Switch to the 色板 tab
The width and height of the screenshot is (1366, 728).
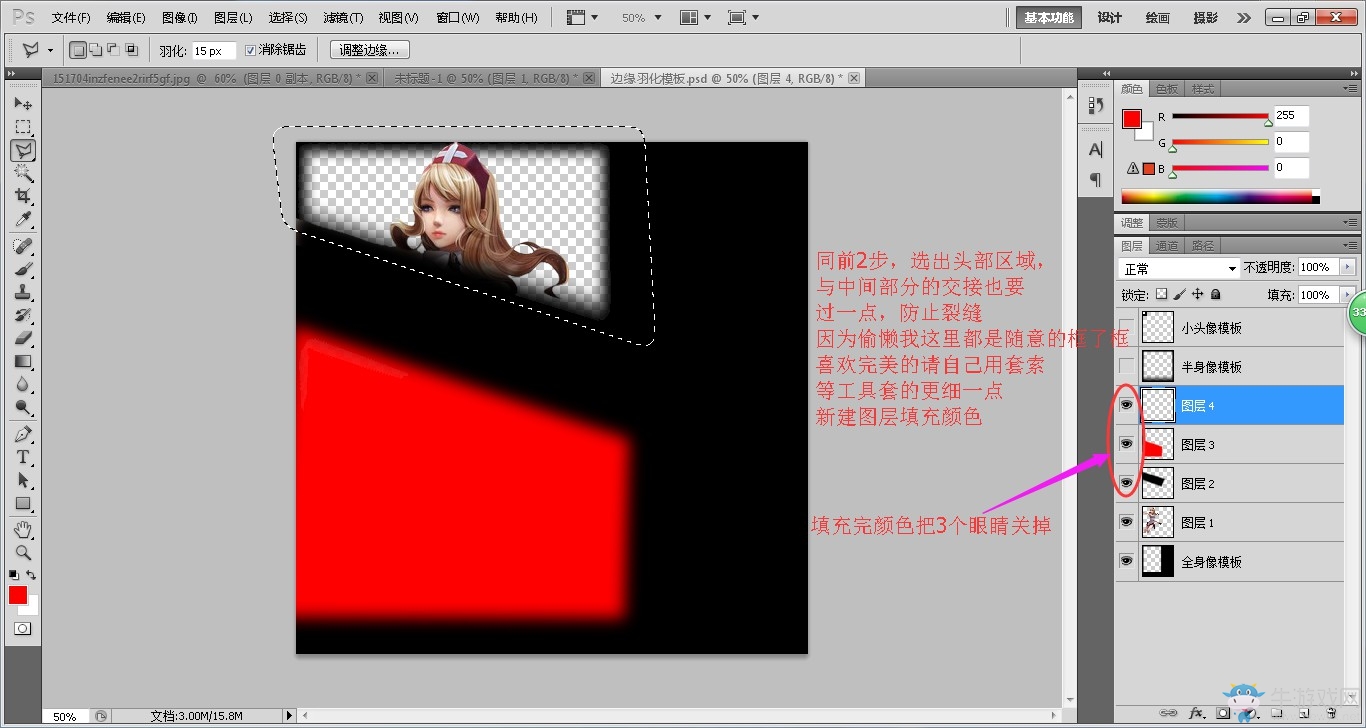[1167, 89]
